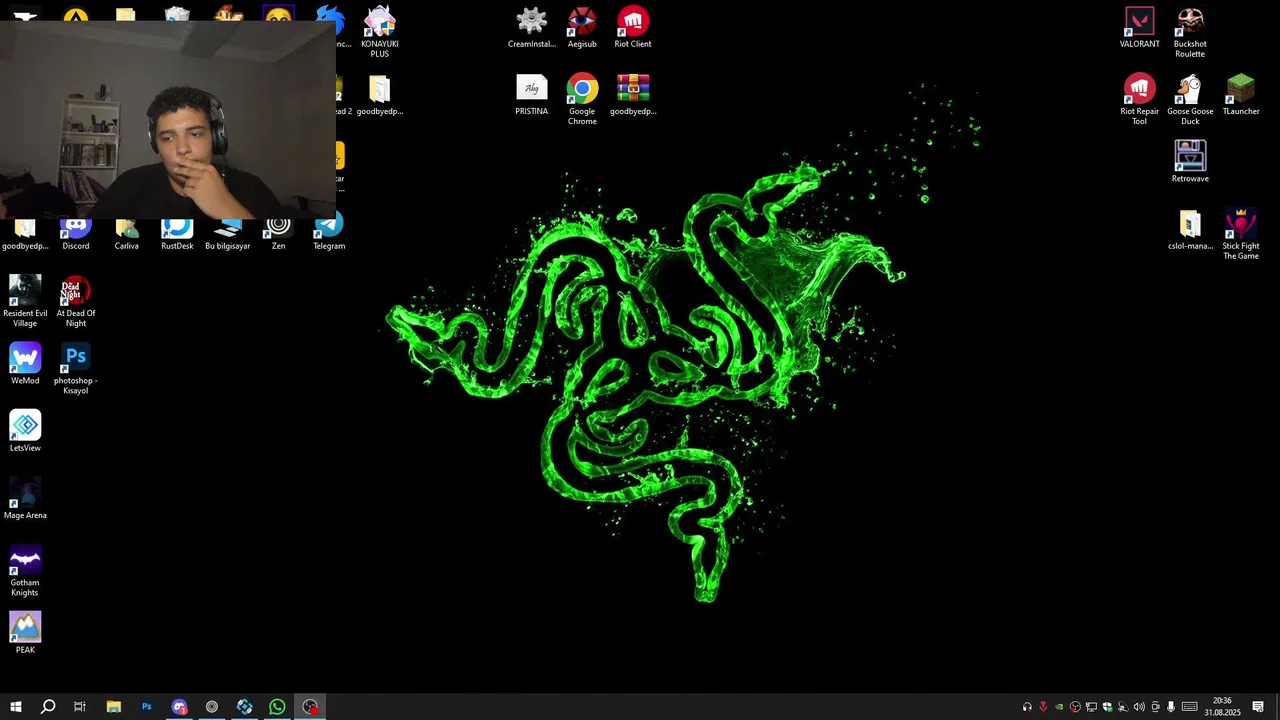Open the Carliva user folder

click(x=126, y=235)
